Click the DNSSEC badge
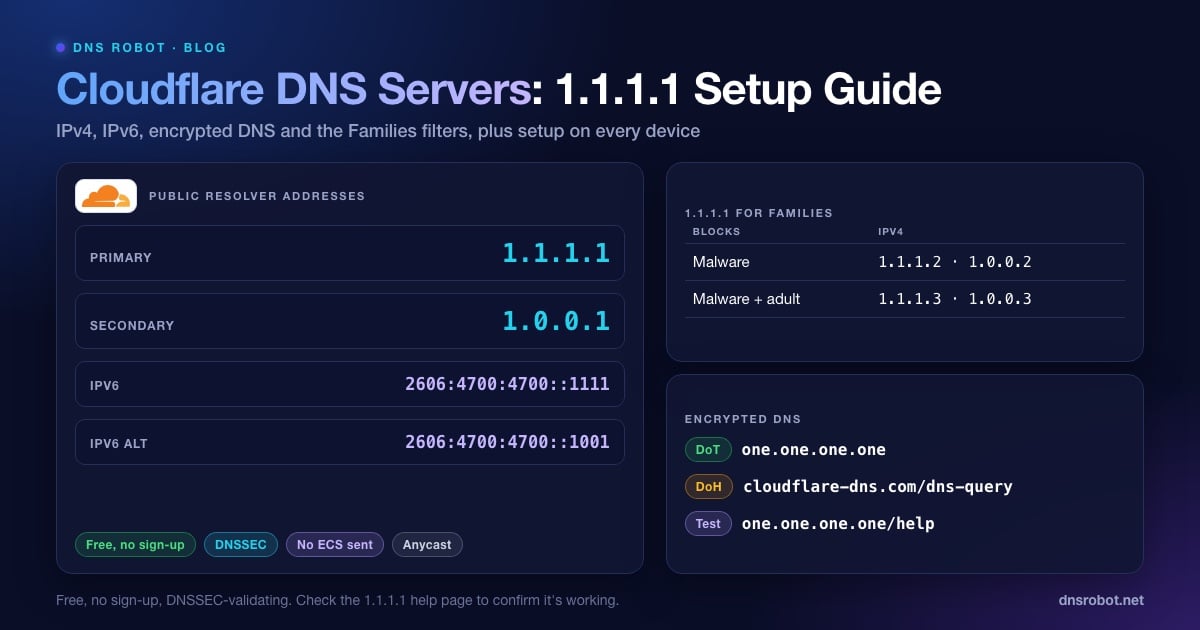This screenshot has height=630, width=1200. point(241,545)
